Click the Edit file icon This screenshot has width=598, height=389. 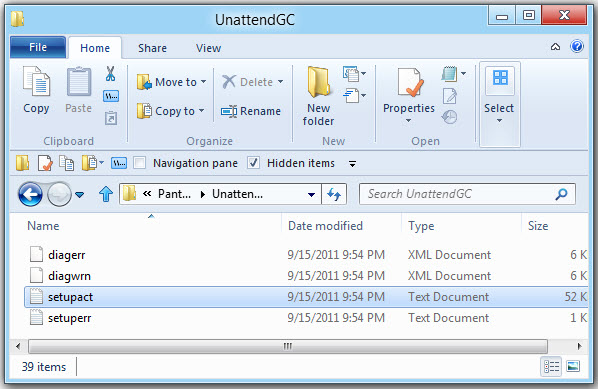point(450,96)
